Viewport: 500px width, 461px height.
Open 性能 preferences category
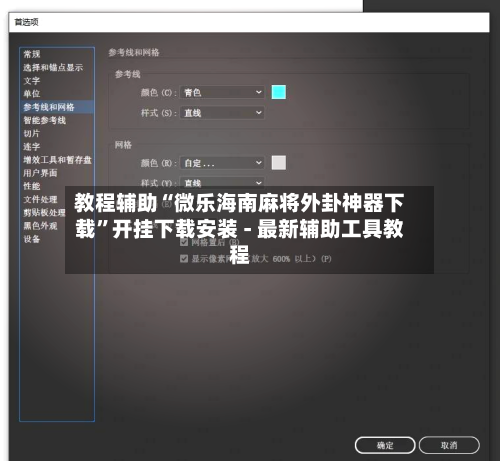(x=32, y=186)
